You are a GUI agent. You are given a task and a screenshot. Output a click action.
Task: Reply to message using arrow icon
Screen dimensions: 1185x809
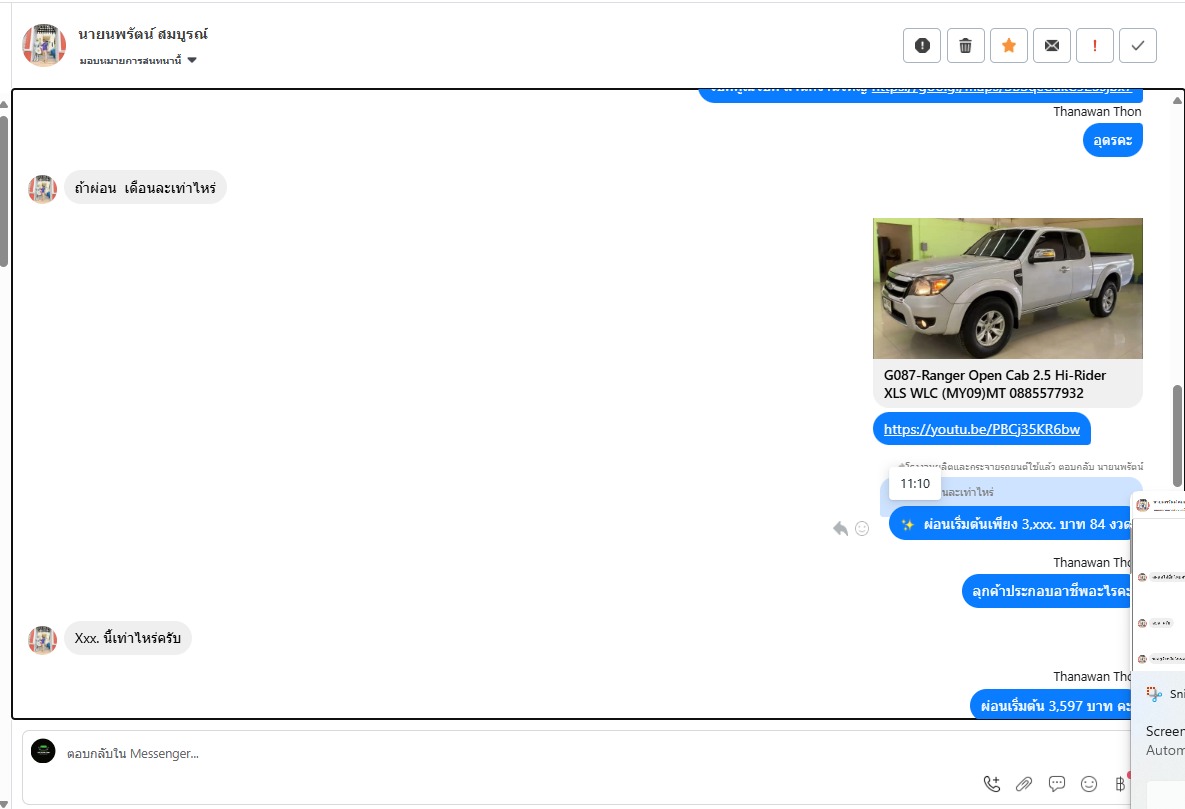tap(840, 528)
